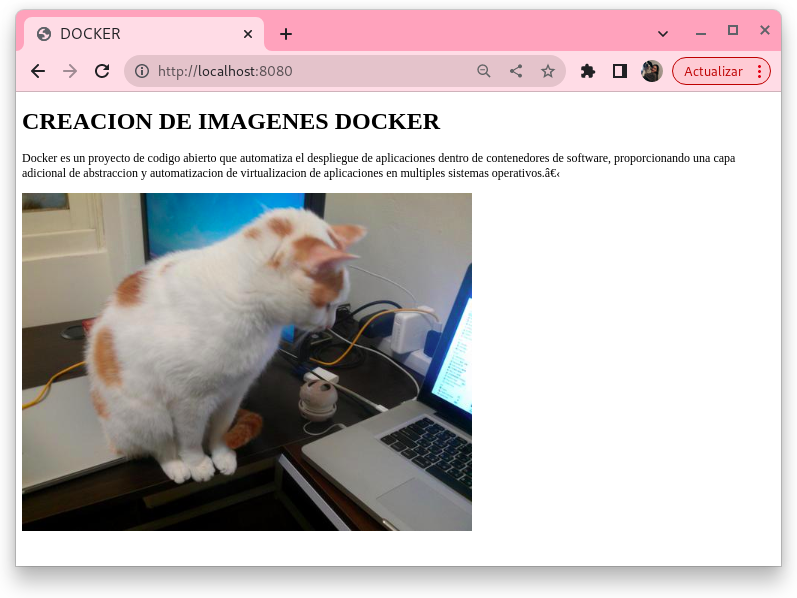Open the three-dot Chrome menu
This screenshot has height=598, width=797.
coord(760,71)
